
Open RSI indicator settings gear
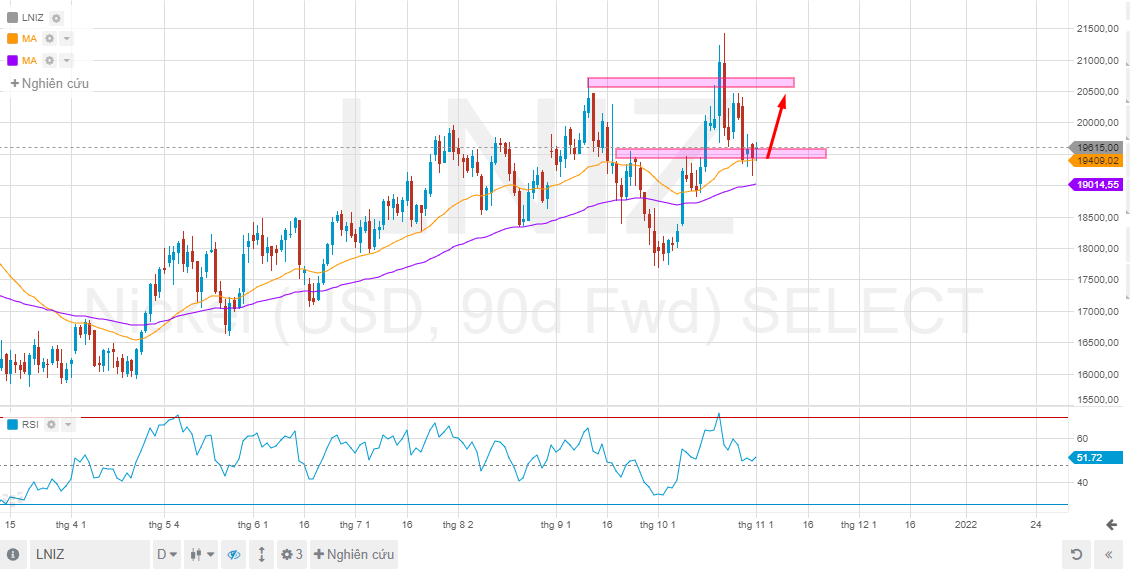[51, 424]
